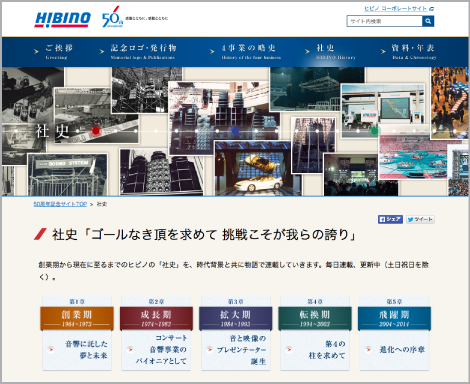This screenshot has width=470, height=384.
Task: Open the 記念ロゴ・発行物 menu item
Action: coord(143,51)
